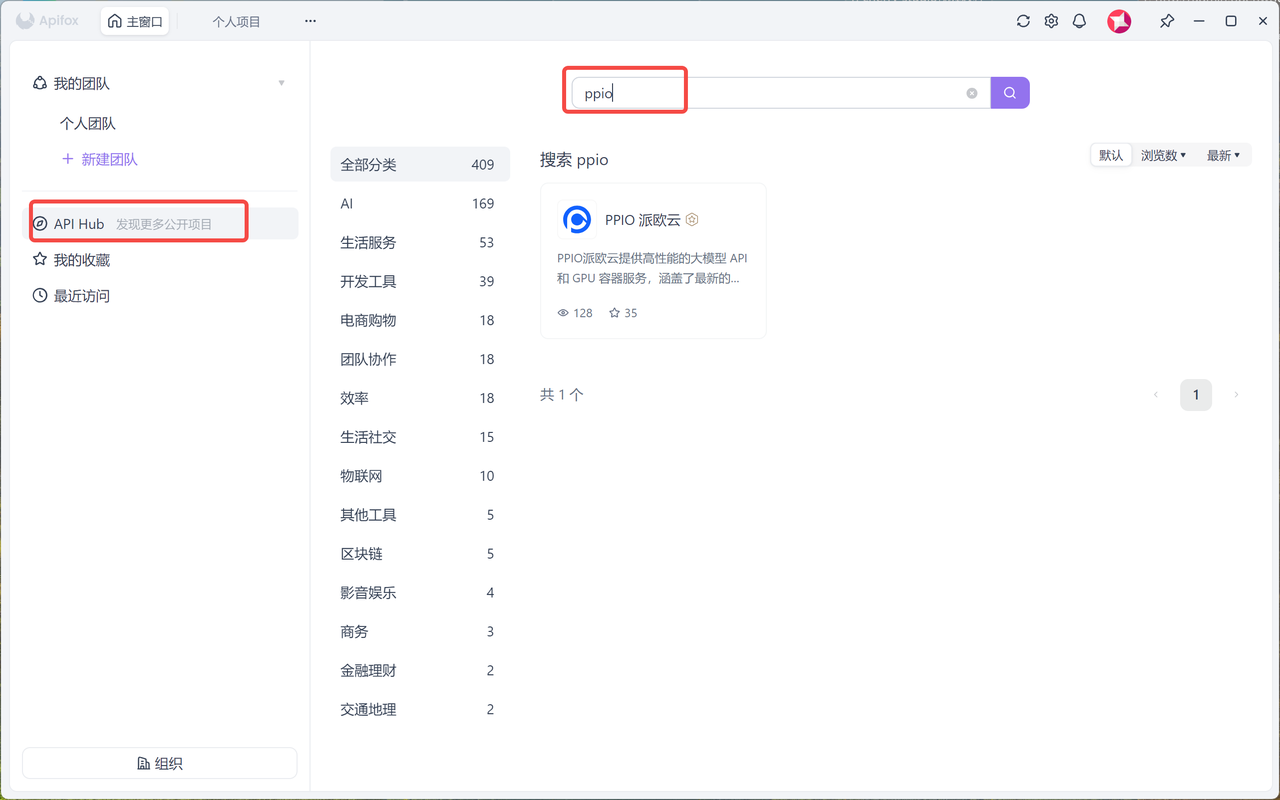Image resolution: width=1280 pixels, height=800 pixels.
Task: Click the PPIO 派欧云 title
Action: pyautogui.click(x=643, y=220)
